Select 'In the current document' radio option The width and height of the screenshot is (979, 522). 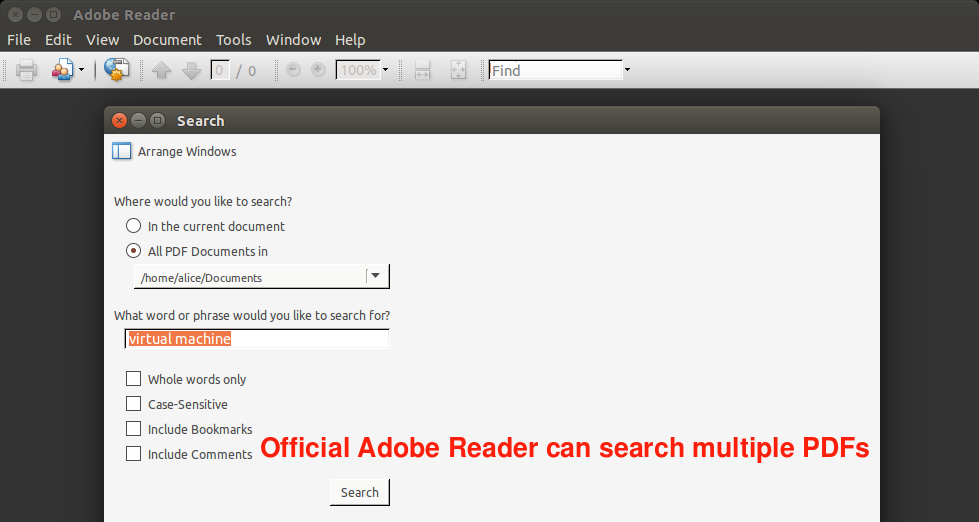point(133,226)
